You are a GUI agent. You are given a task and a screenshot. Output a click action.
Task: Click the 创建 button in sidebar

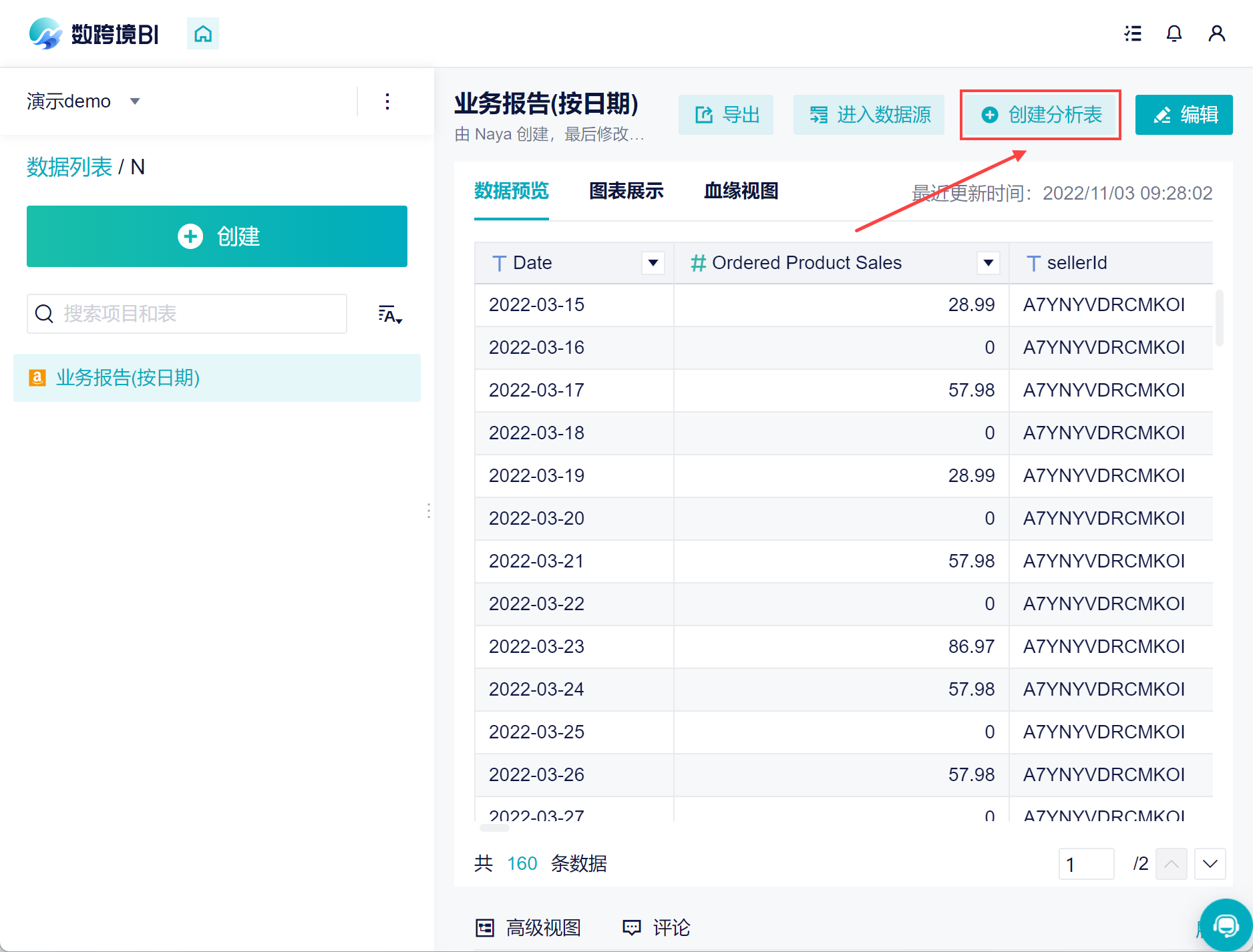click(x=217, y=236)
